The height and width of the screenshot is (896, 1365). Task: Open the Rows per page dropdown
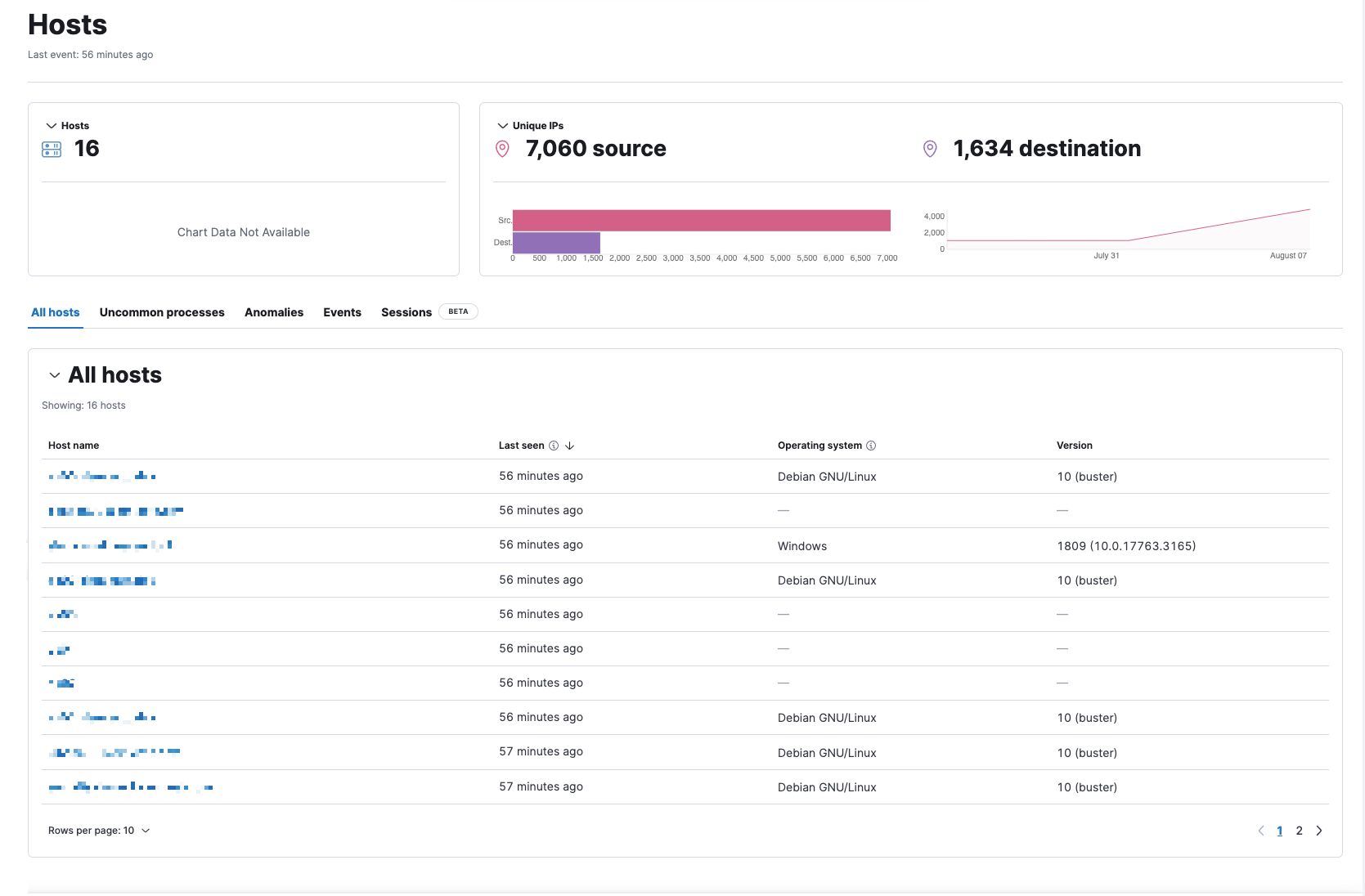[99, 830]
